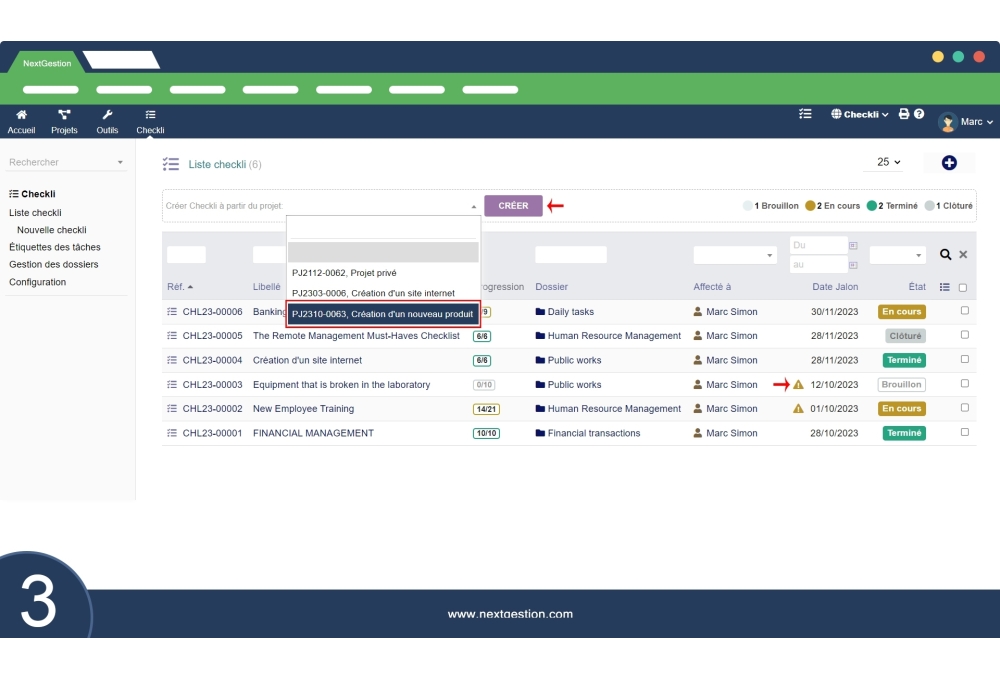1000x679 pixels.
Task: Run the search with the magnifier icon
Action: coord(945,254)
